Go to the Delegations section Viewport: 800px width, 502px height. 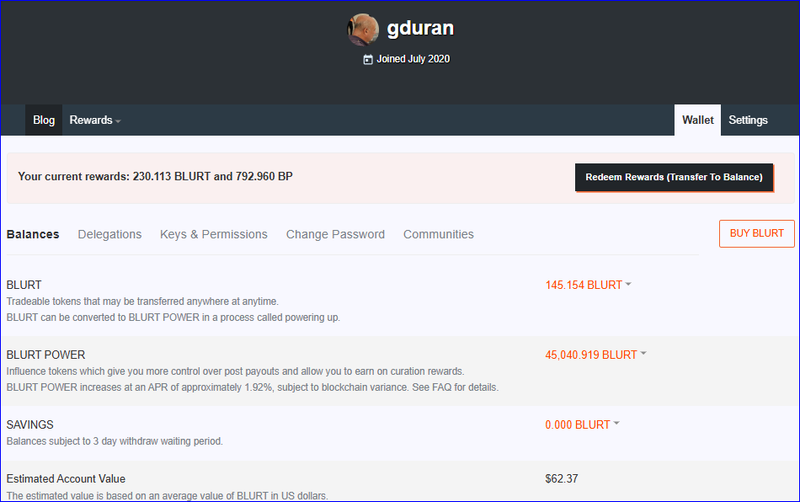click(110, 234)
